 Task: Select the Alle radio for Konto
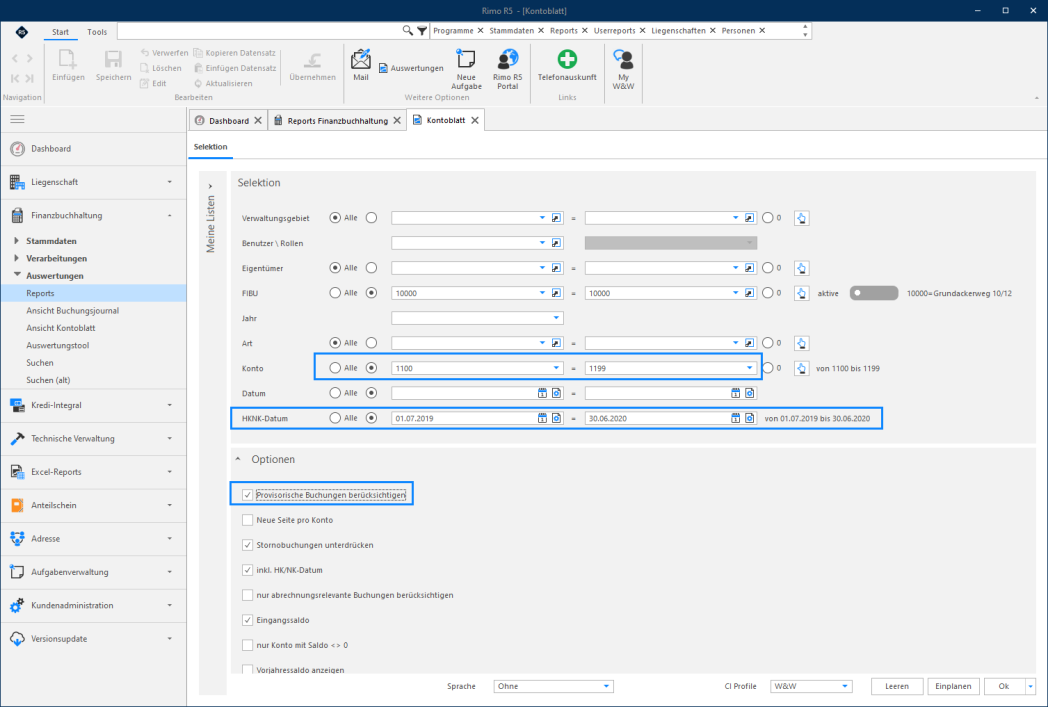click(335, 368)
